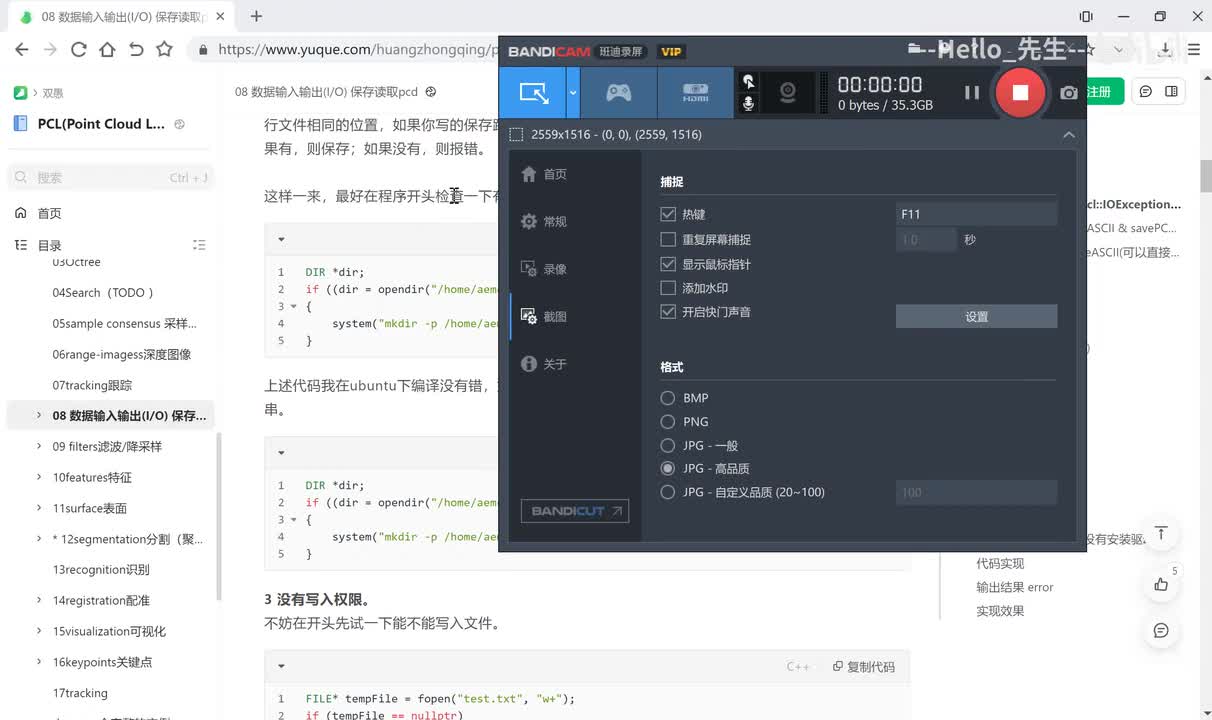
Task: Open 04Search（TODO）document
Action: [104, 293]
